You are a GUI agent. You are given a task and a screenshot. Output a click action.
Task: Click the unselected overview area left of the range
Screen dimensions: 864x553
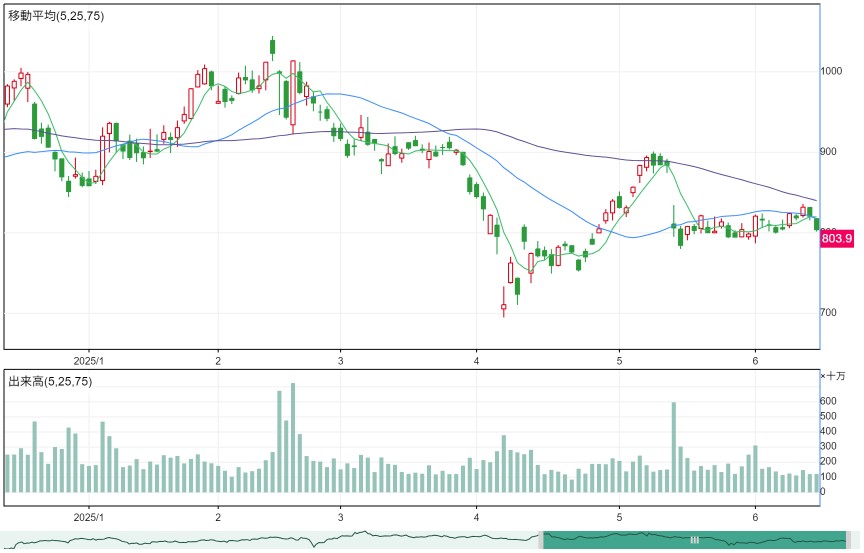pyautogui.click(x=269, y=540)
